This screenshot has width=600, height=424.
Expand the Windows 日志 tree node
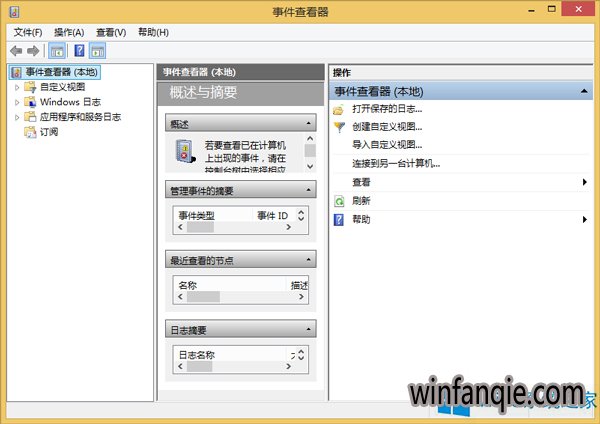click(17, 102)
